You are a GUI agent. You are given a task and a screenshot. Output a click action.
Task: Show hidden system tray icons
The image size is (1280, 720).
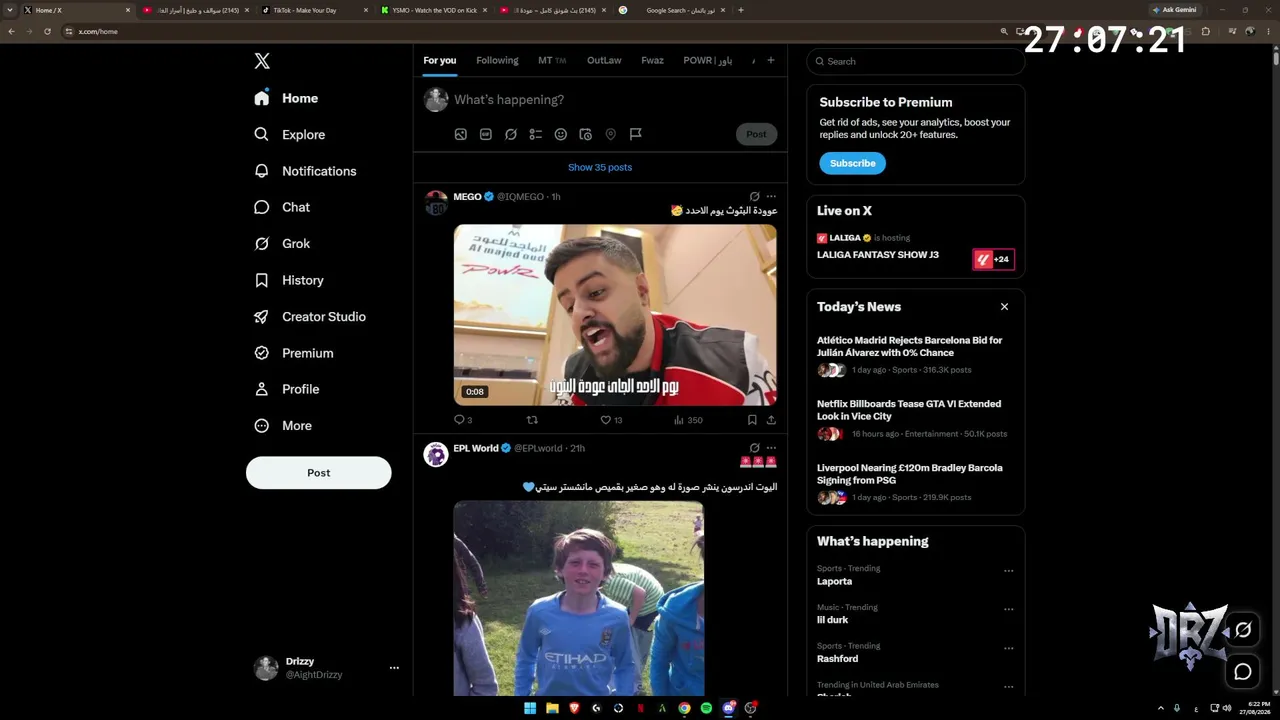[1160, 708]
